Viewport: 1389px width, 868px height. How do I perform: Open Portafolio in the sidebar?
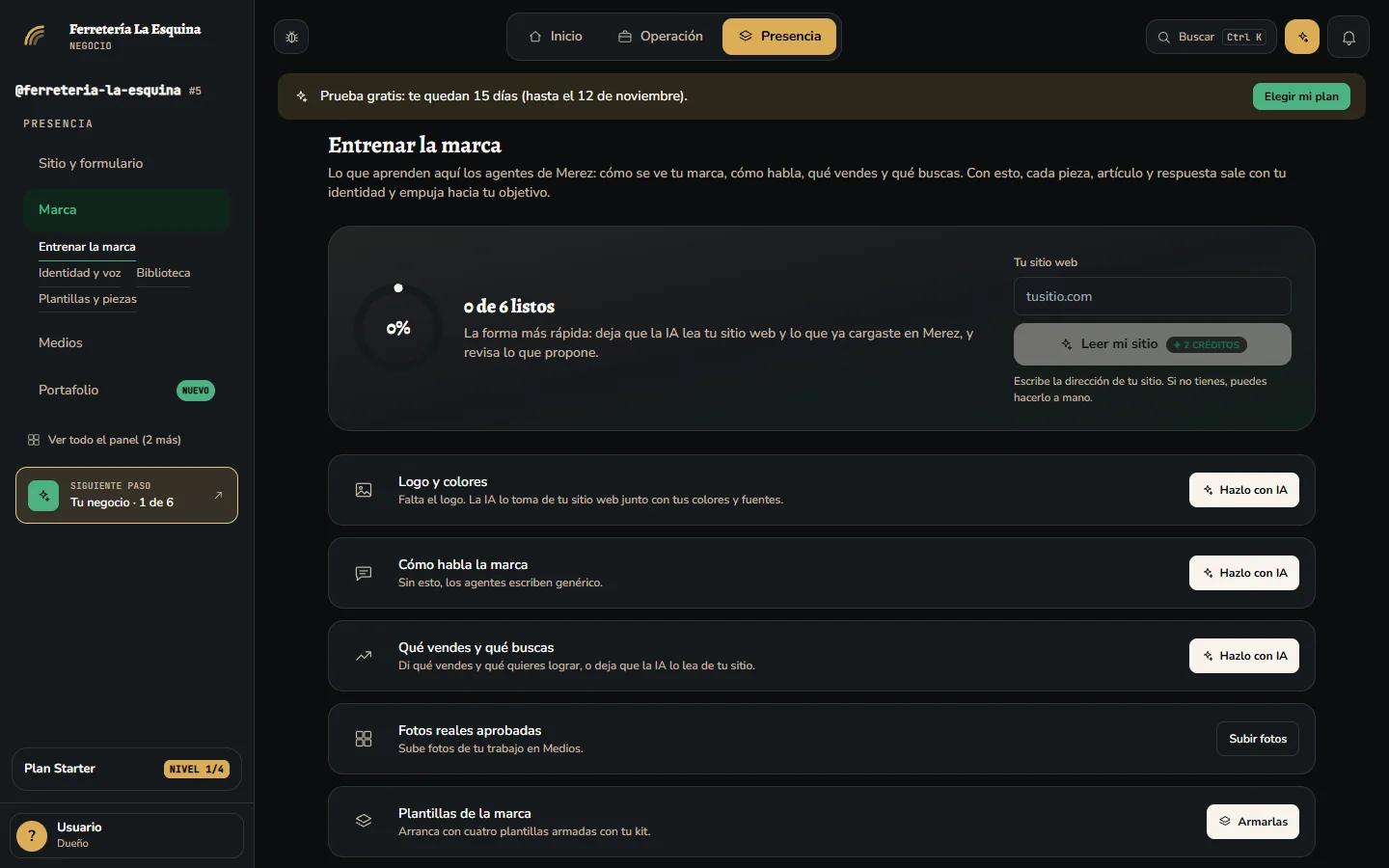pos(126,390)
